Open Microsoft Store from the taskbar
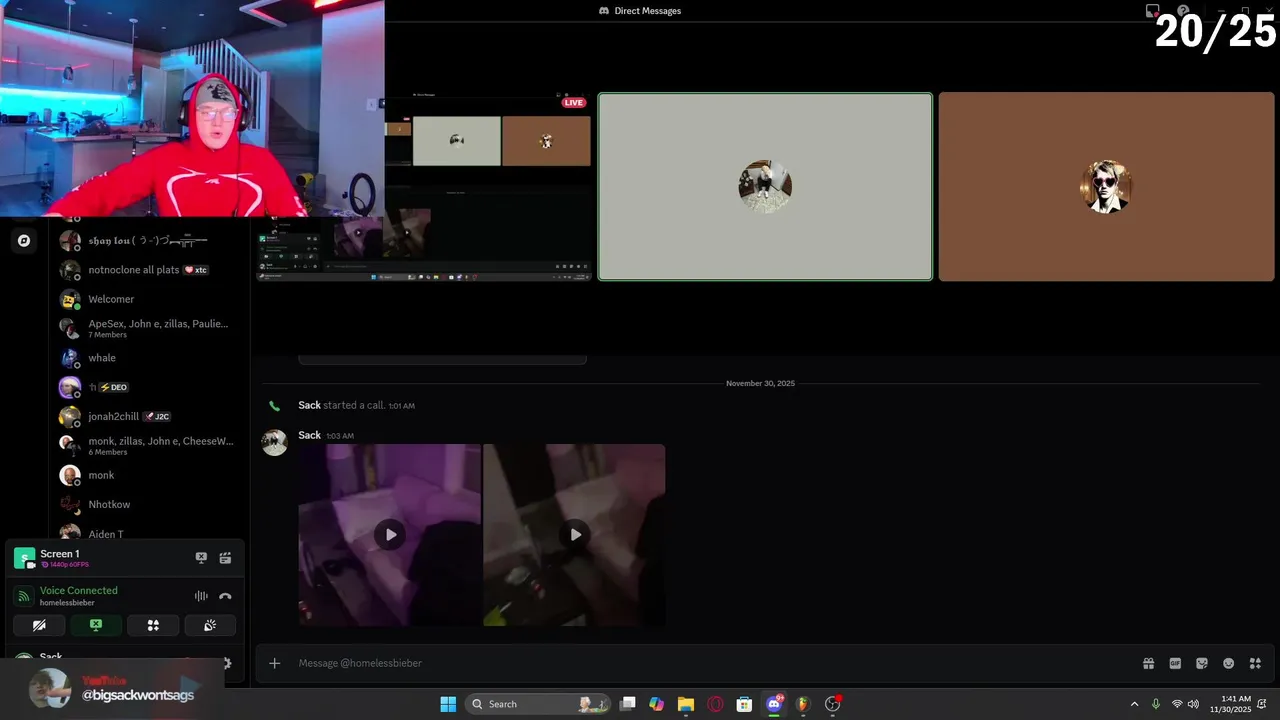 coord(744,704)
